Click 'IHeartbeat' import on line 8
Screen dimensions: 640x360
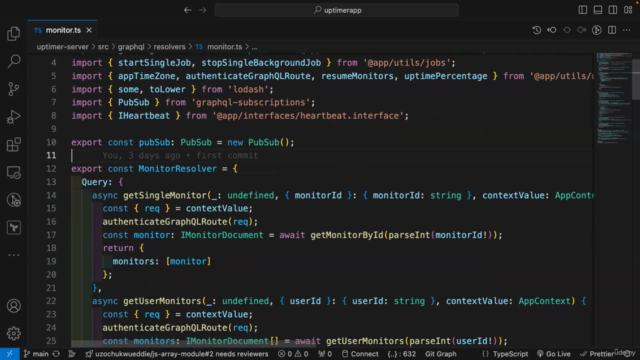tap(144, 116)
